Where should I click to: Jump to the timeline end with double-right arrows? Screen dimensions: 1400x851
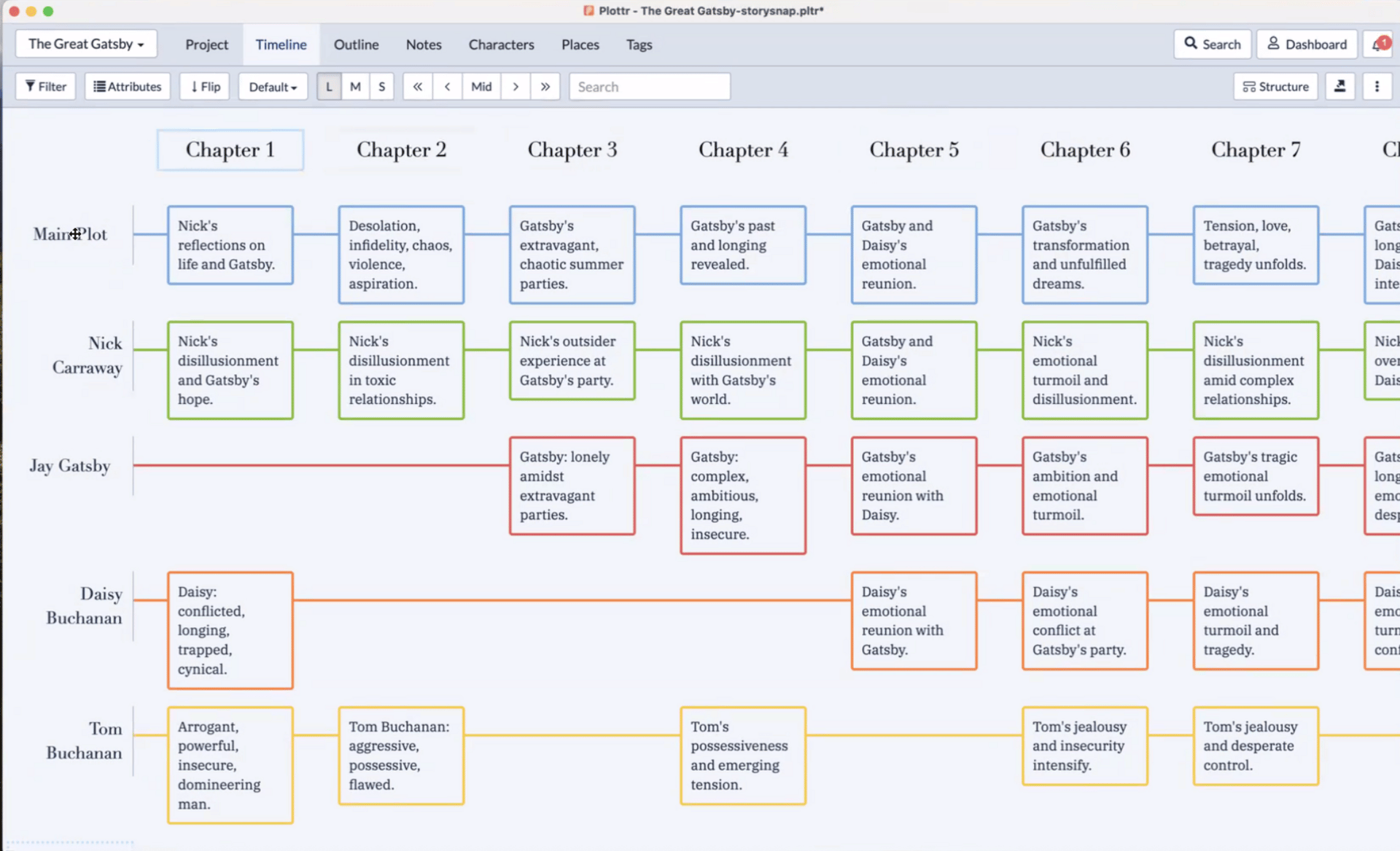[x=545, y=86]
